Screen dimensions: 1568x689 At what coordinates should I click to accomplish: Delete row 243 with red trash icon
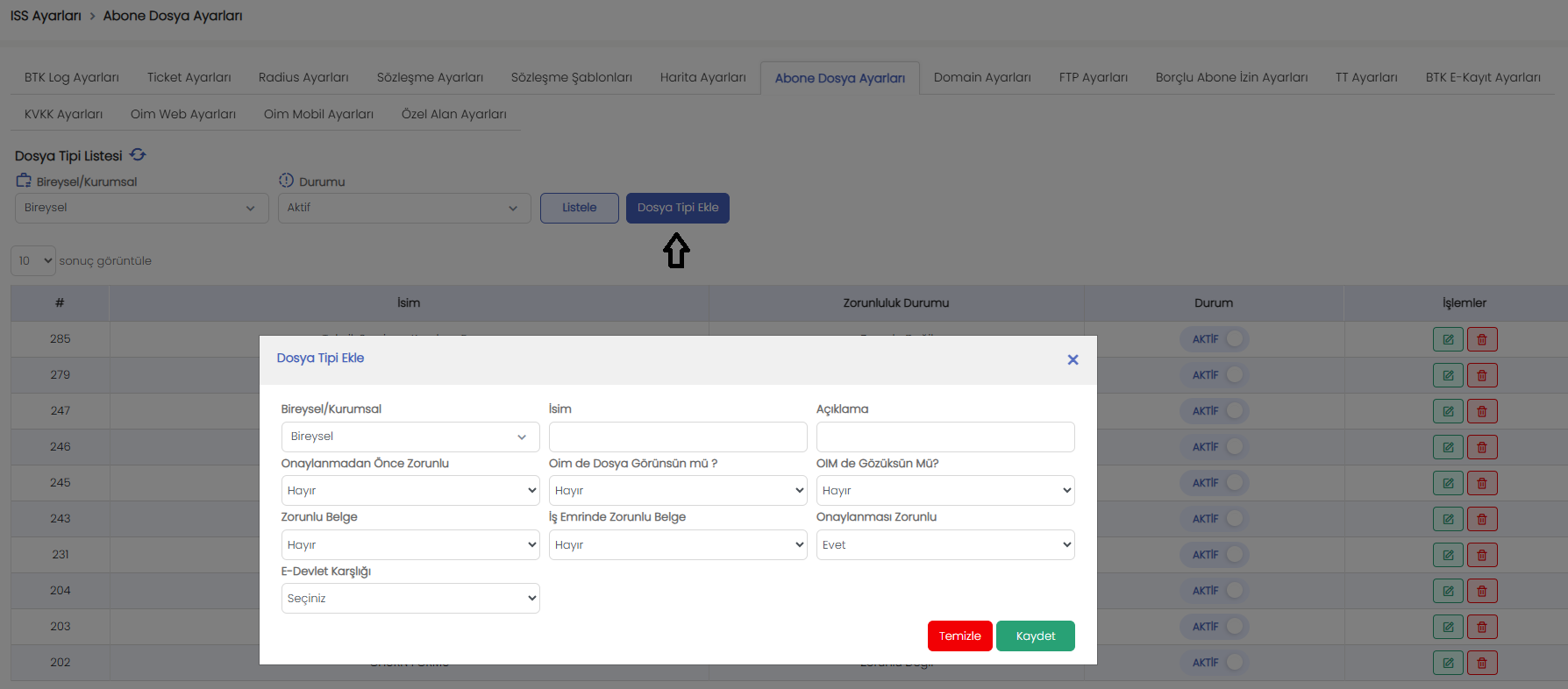point(1482,519)
